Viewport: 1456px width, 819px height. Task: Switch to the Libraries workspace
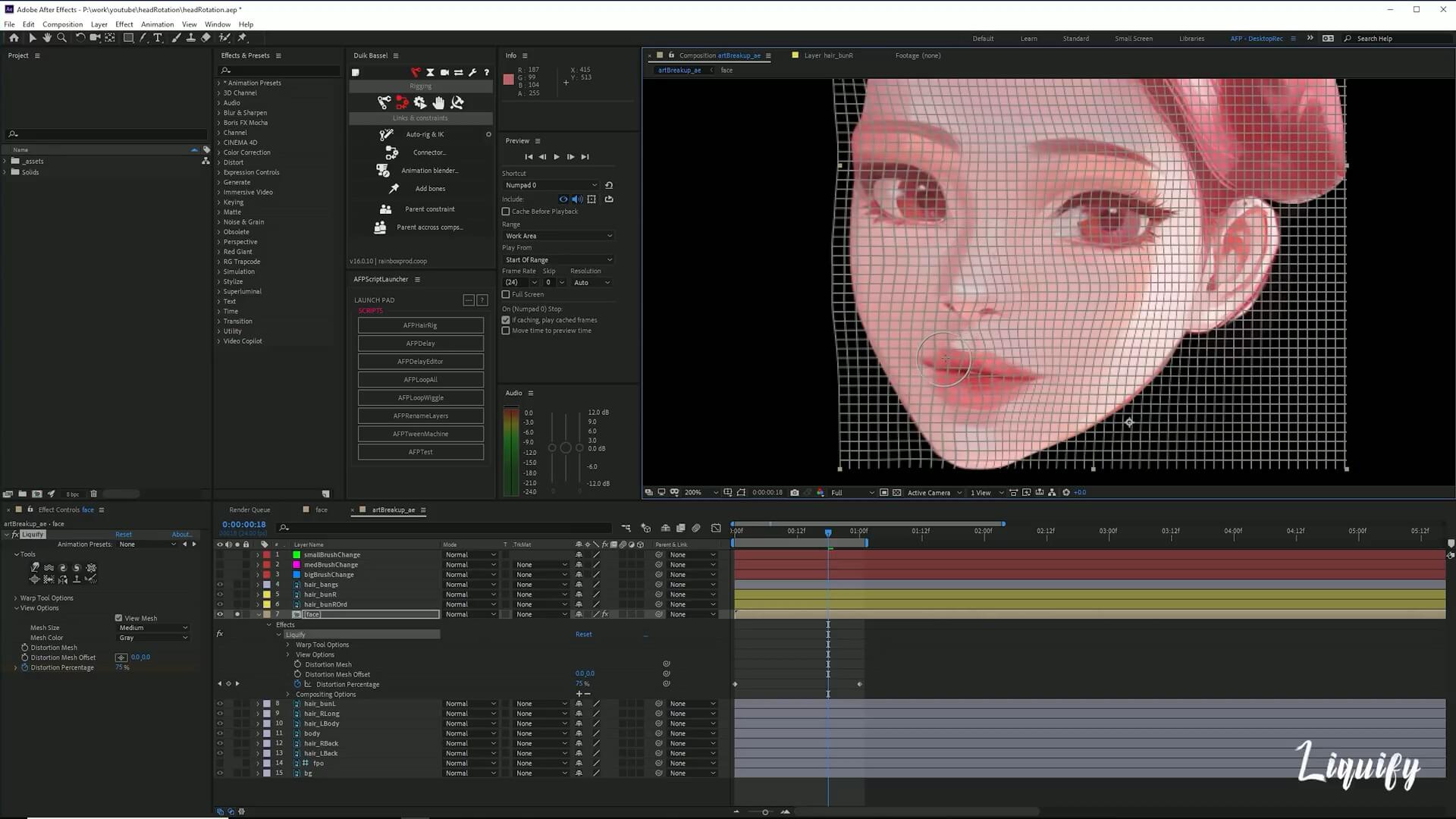[x=1191, y=39]
